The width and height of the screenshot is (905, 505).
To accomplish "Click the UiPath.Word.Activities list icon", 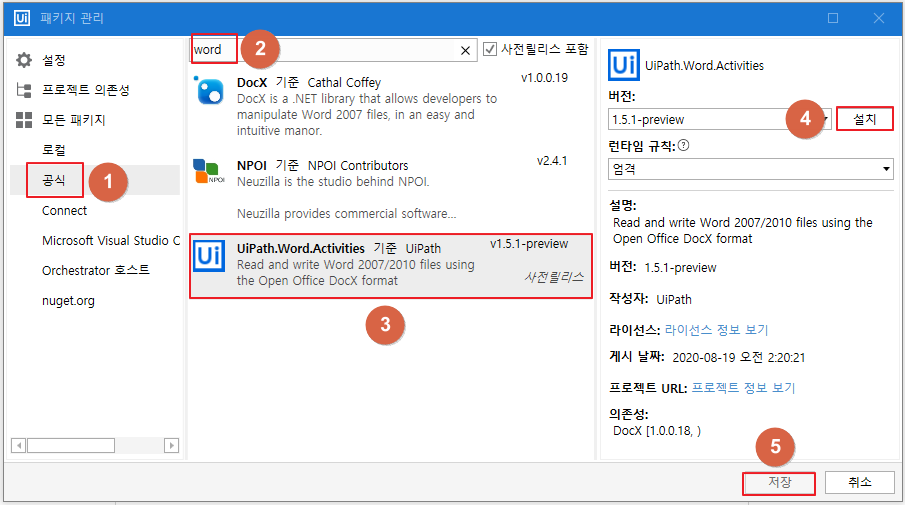I will pos(209,256).
